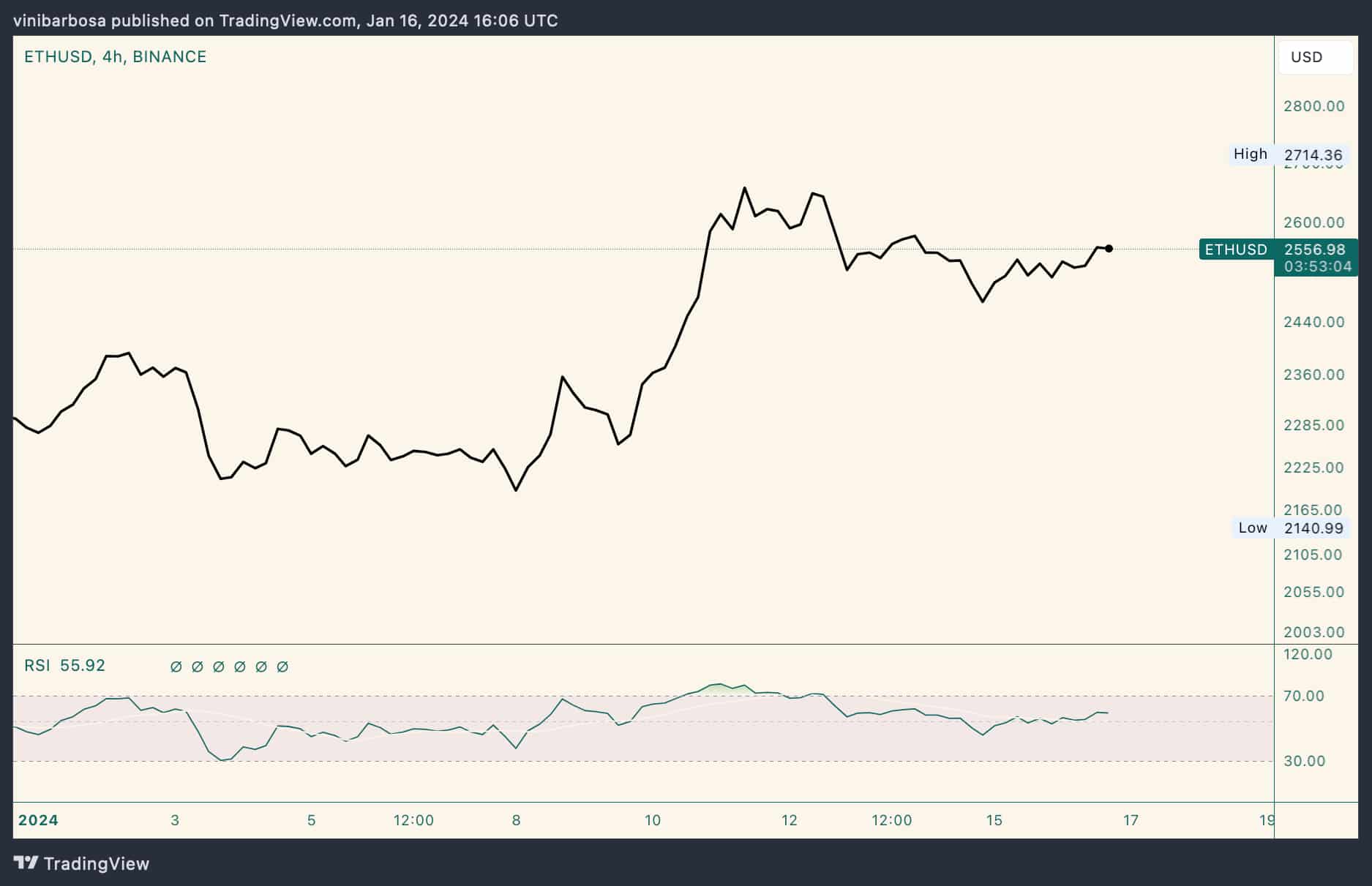Click the 30.00 RSI scale label
This screenshot has width=1372, height=886.
[x=1304, y=761]
